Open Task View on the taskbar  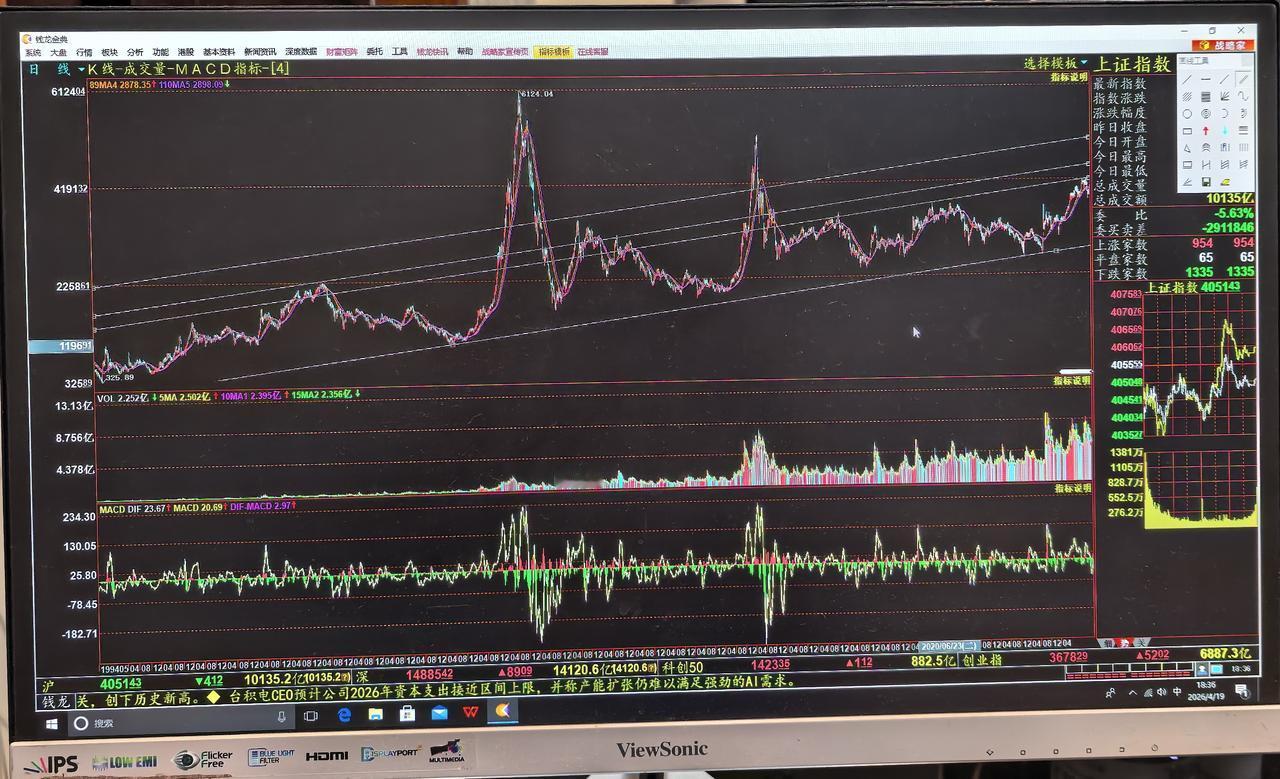pos(311,715)
